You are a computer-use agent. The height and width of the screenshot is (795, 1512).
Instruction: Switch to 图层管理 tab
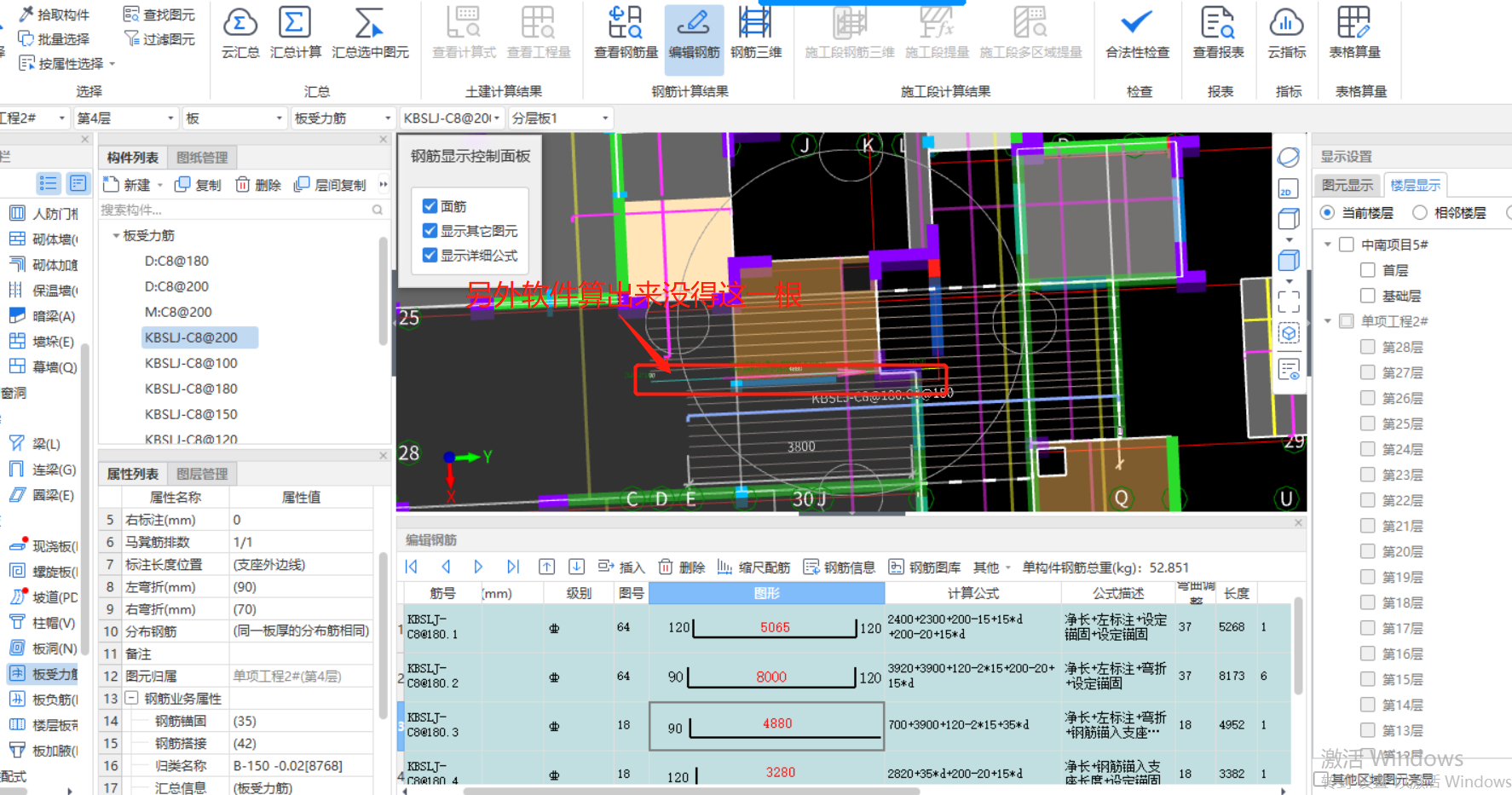coord(202,474)
